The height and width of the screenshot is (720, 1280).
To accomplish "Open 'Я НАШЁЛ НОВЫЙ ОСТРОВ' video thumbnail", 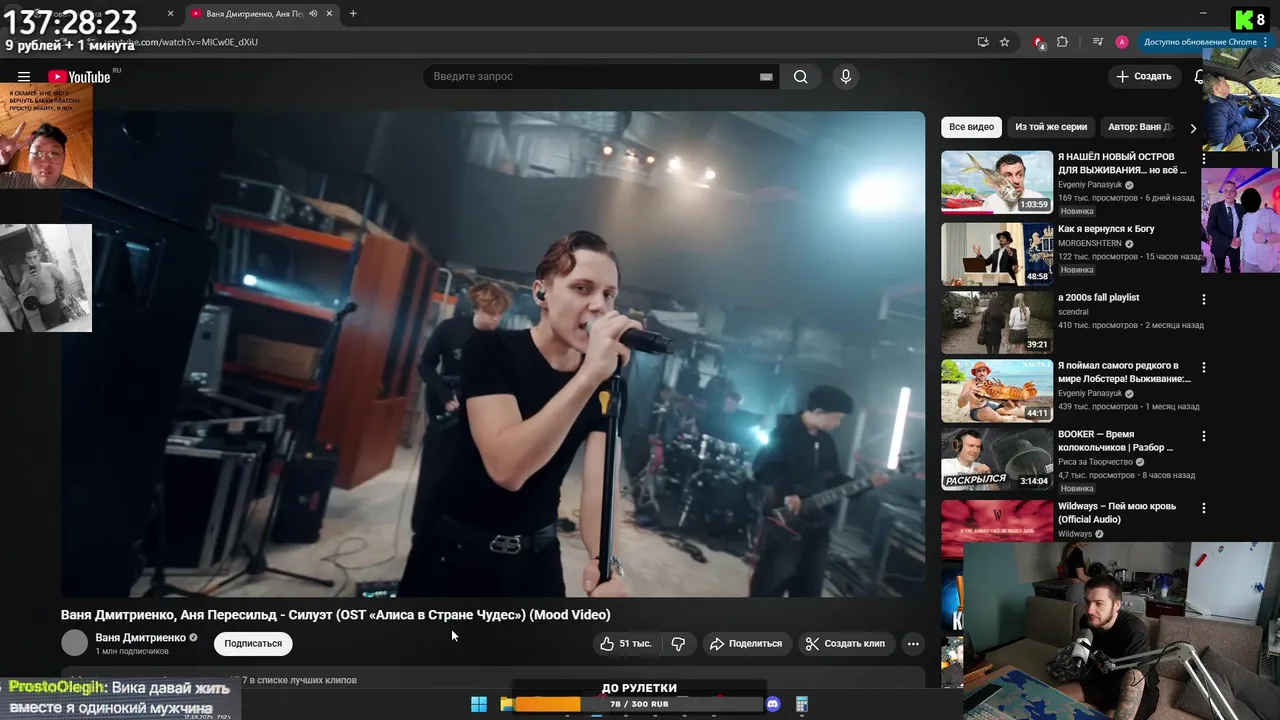I will 997,182.
